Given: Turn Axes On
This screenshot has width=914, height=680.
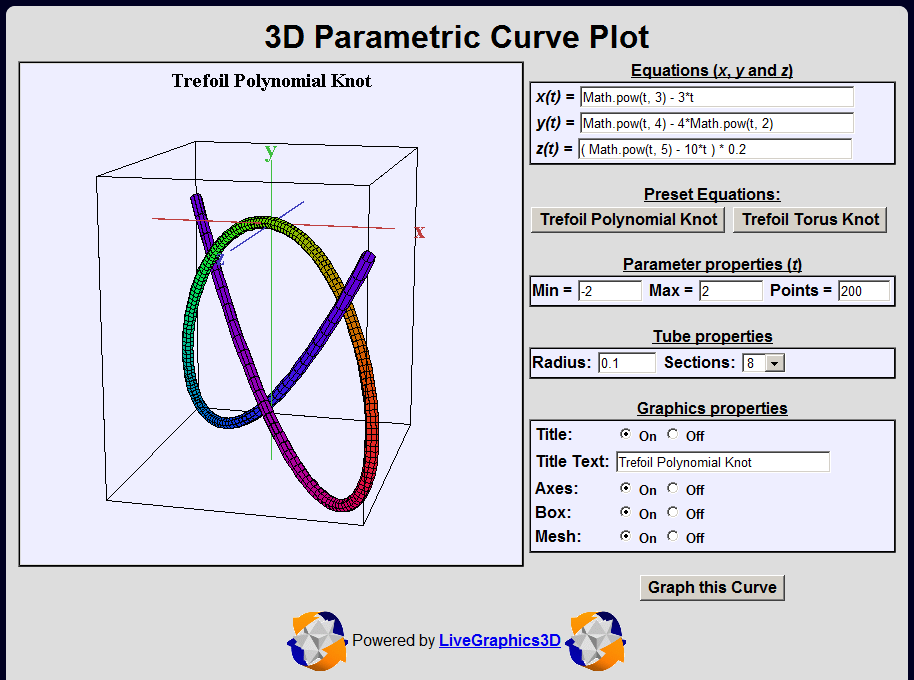Looking at the screenshot, I should coord(625,488).
